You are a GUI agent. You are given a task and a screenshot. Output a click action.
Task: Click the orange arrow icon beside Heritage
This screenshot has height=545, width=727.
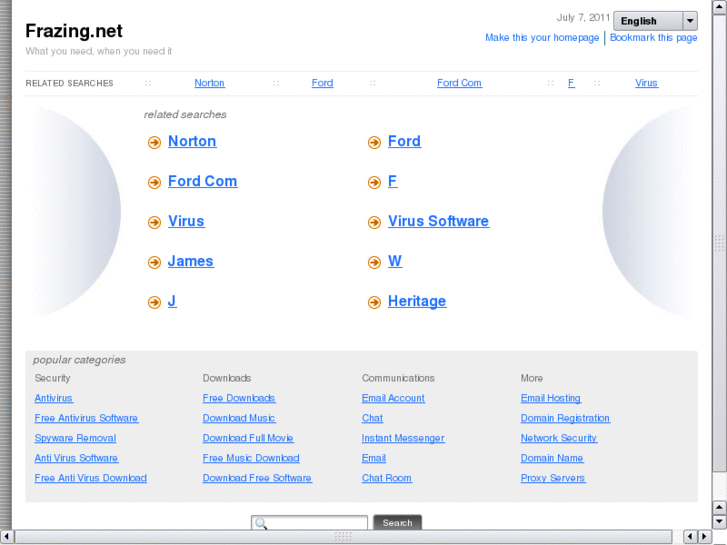click(374, 302)
